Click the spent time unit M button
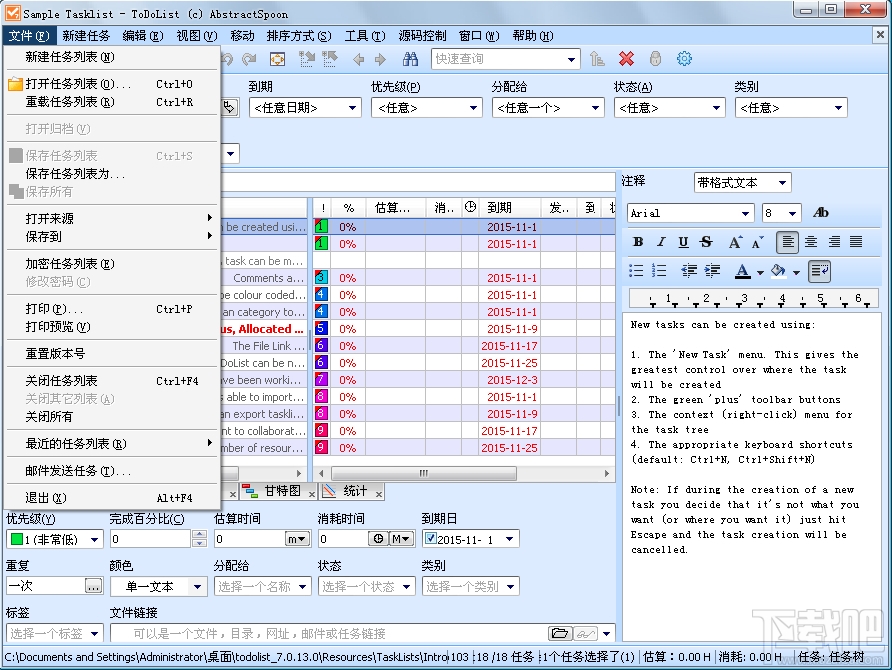 tap(400, 539)
